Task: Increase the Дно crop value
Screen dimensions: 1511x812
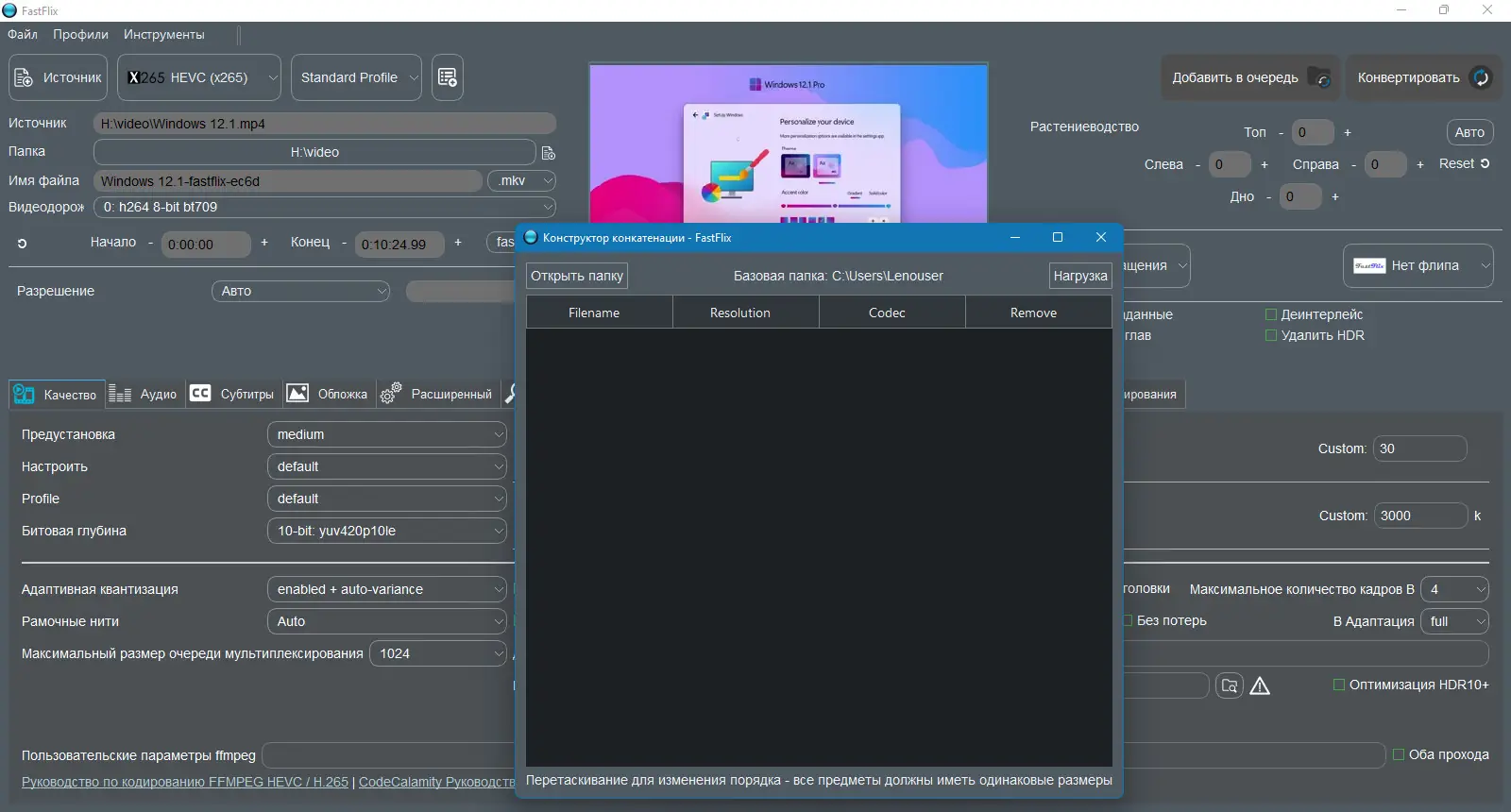Action: coord(1335,196)
